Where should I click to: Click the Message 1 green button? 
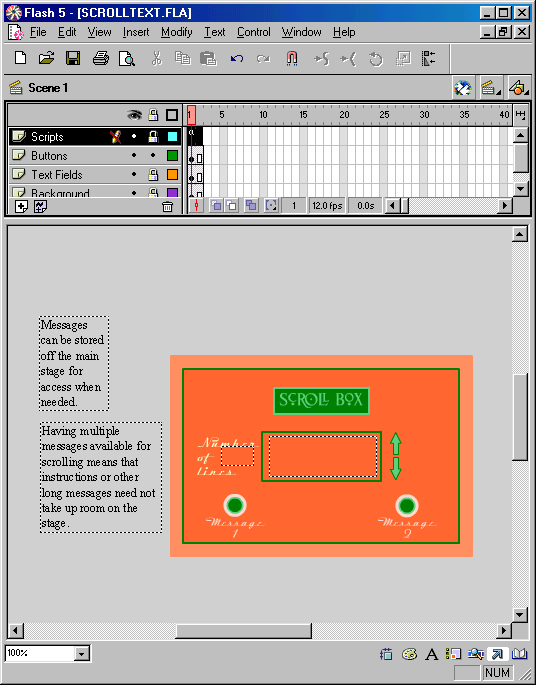[x=235, y=505]
